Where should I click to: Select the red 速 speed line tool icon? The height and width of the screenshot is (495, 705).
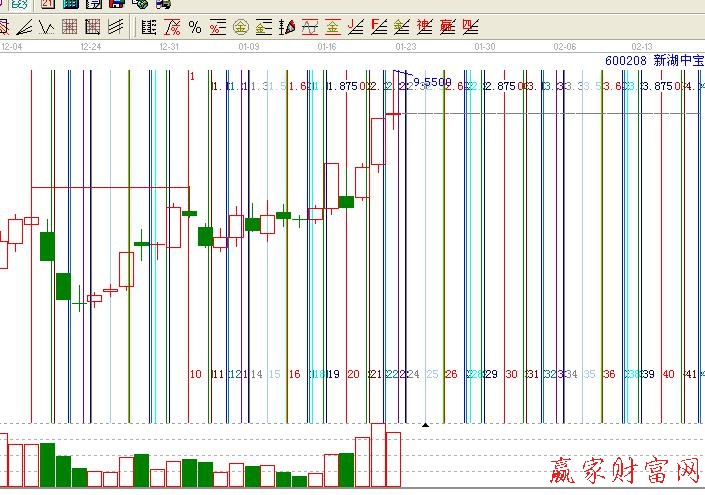424,27
